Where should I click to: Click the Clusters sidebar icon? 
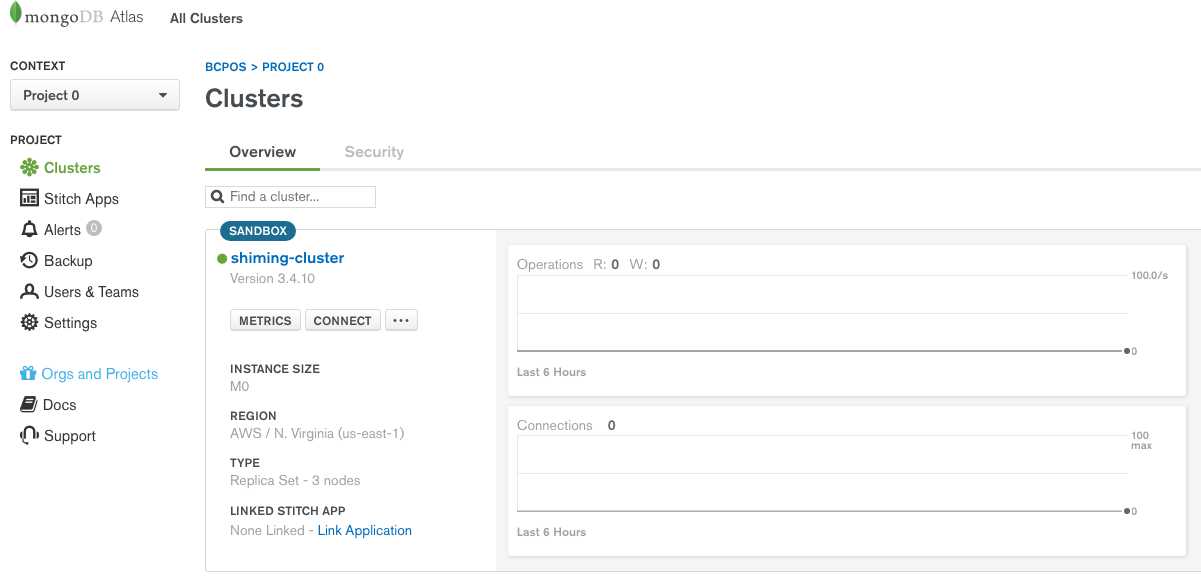[x=29, y=168]
